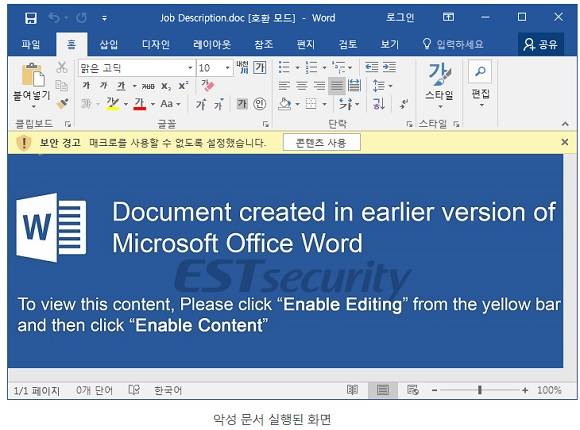
Task: Click the distributed alignment icon
Action: pyautogui.click(x=354, y=86)
